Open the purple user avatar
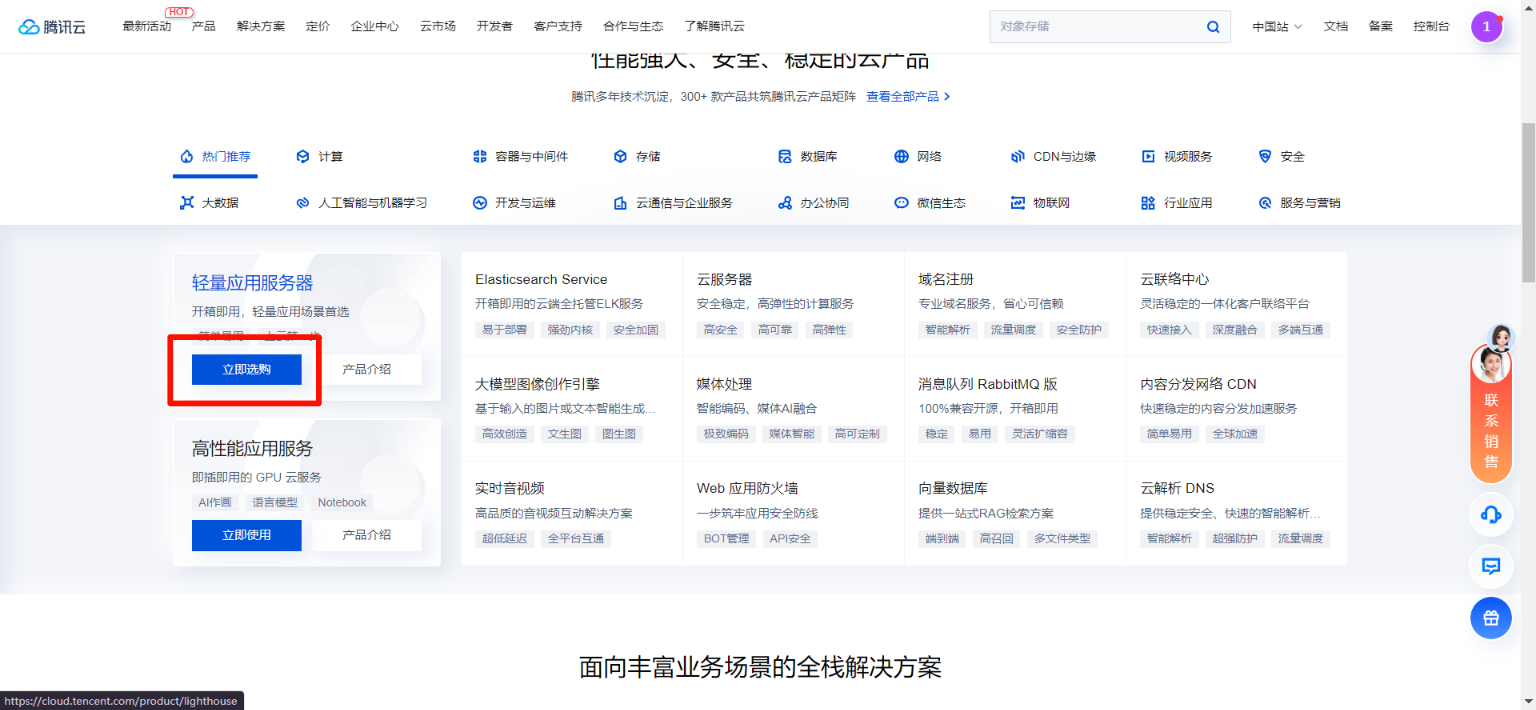This screenshot has height=710, width=1536. pyautogui.click(x=1486, y=27)
